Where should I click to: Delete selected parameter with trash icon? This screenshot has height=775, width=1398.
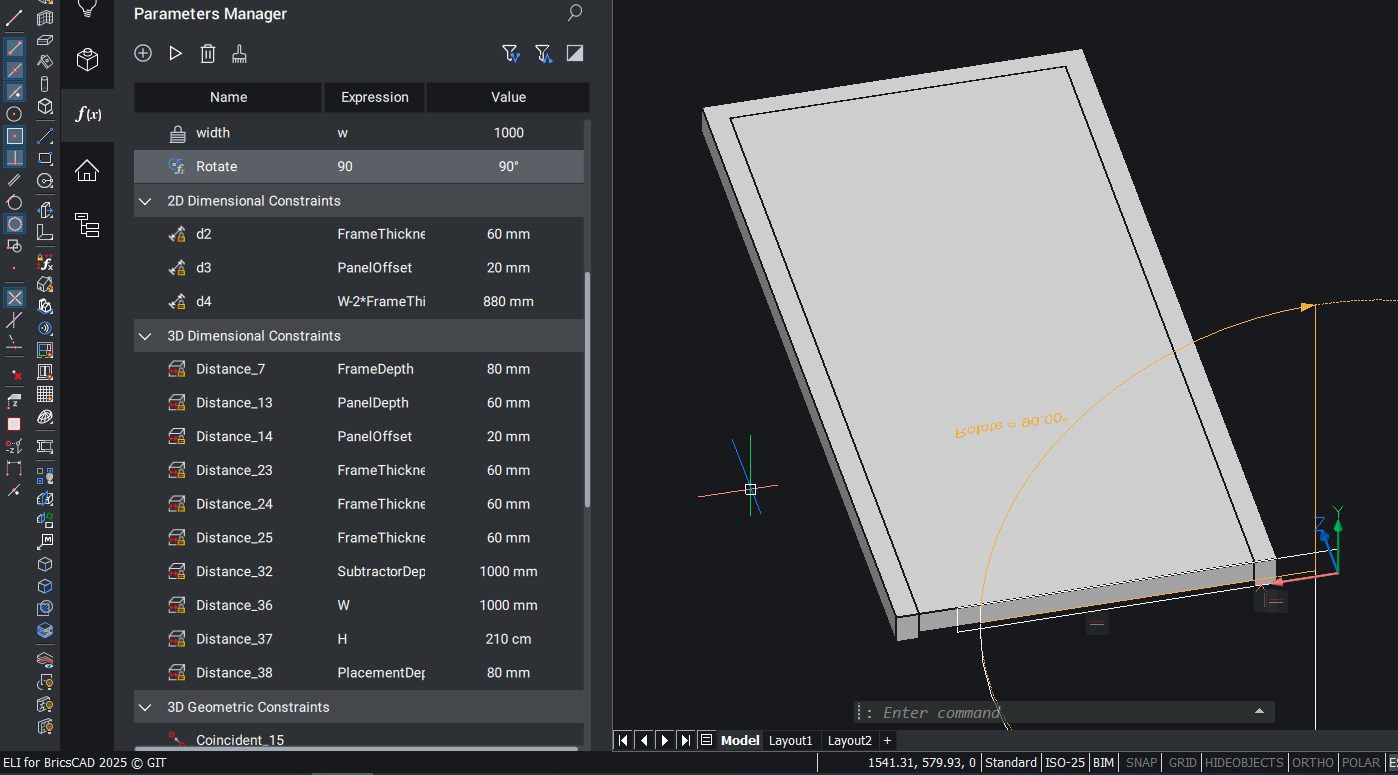point(208,54)
